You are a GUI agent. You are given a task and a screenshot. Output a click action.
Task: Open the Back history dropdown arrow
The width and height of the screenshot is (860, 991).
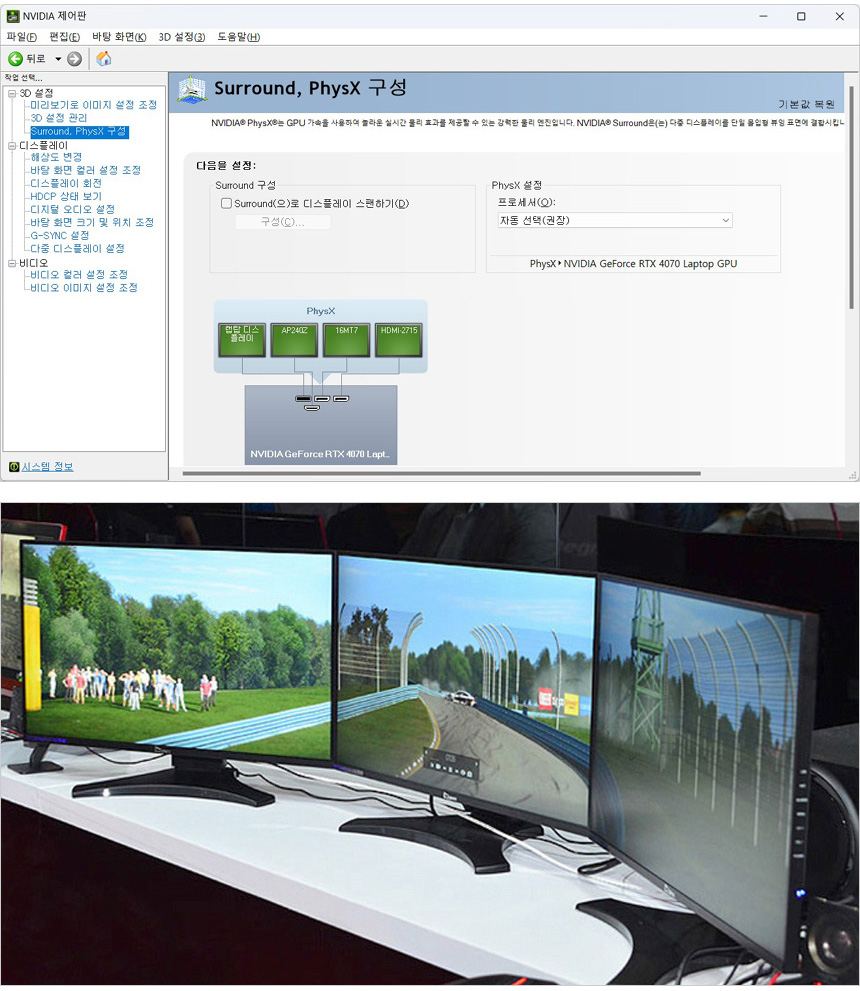(x=58, y=59)
